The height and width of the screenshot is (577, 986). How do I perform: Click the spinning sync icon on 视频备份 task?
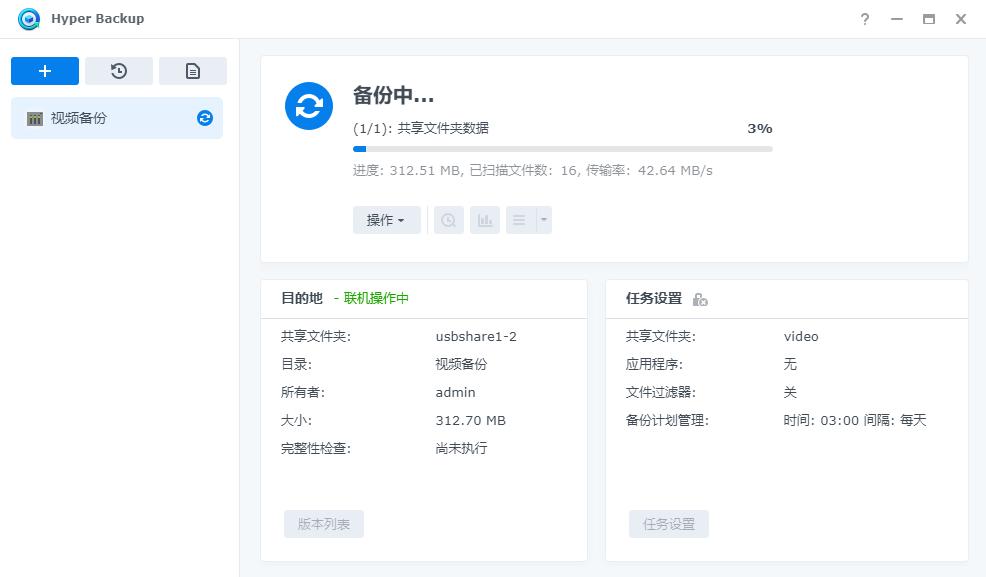click(x=204, y=117)
